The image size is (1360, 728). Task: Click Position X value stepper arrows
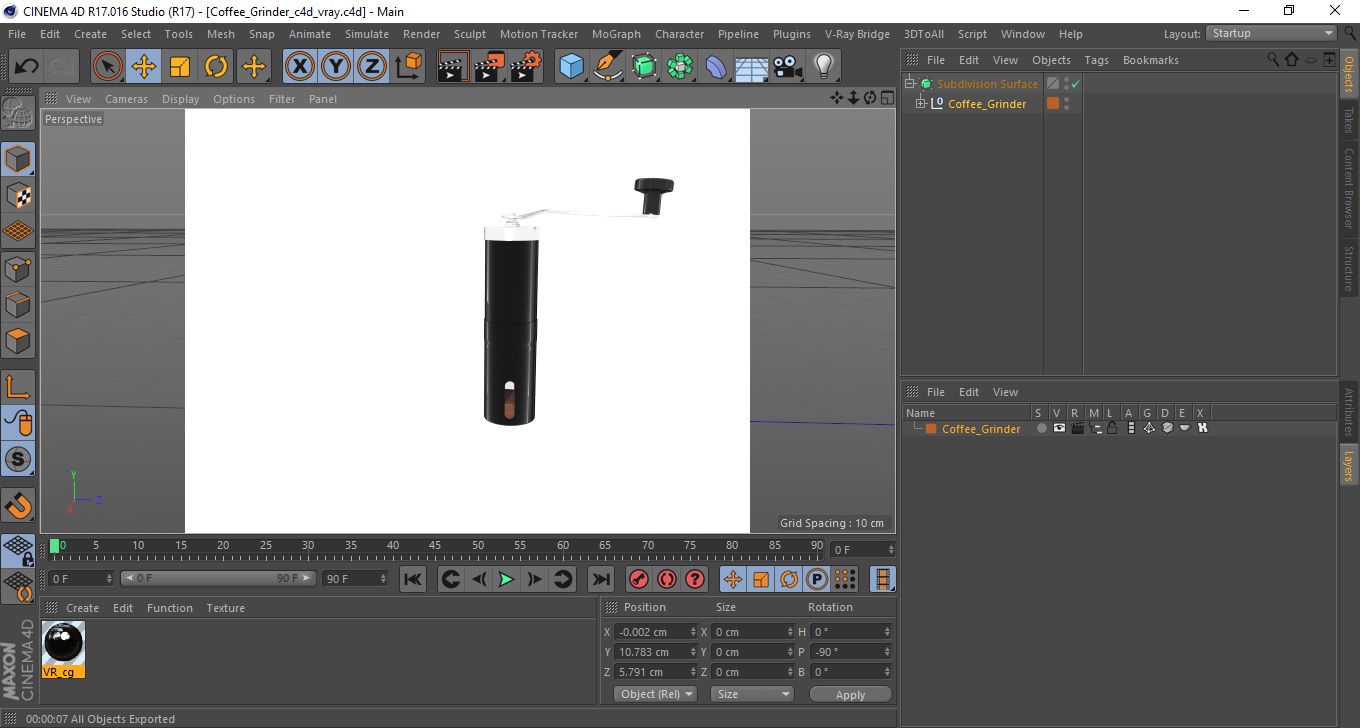point(693,632)
